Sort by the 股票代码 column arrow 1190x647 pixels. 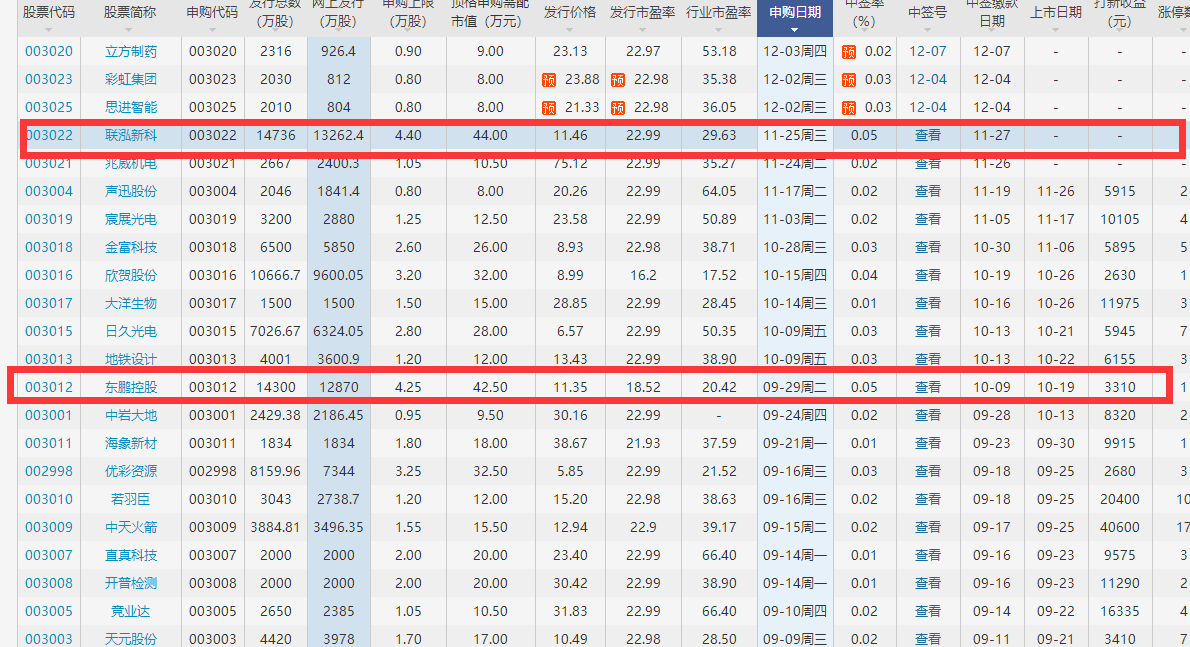49,30
